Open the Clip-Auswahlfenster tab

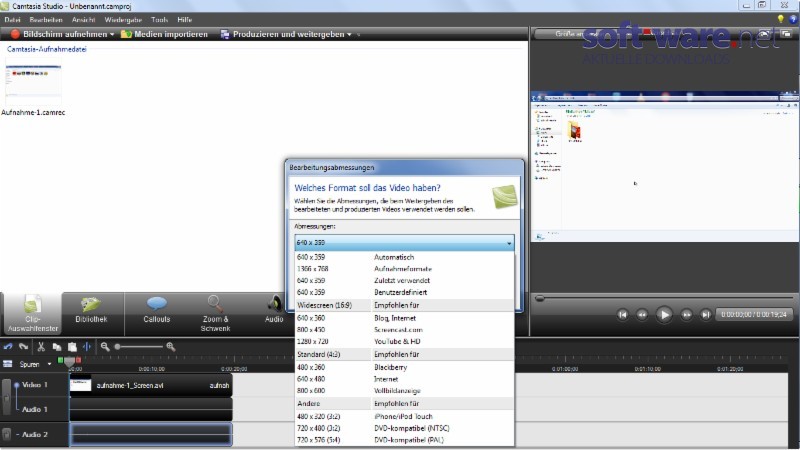click(x=33, y=314)
